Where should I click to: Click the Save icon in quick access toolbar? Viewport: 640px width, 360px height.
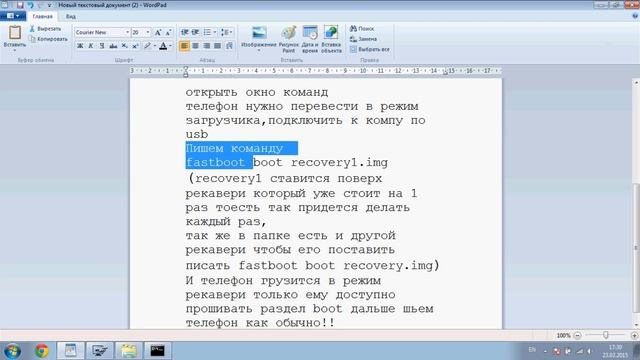20,5
